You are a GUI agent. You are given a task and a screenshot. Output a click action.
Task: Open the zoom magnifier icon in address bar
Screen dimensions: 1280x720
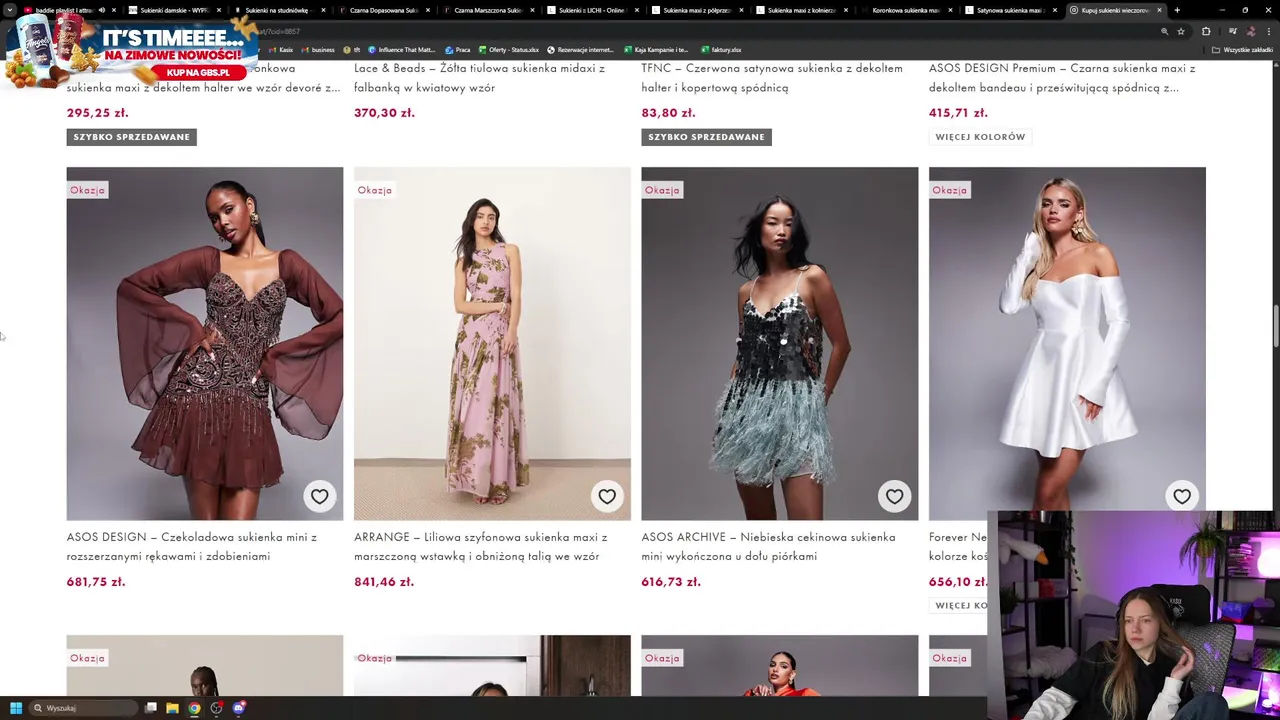pyautogui.click(x=1165, y=32)
